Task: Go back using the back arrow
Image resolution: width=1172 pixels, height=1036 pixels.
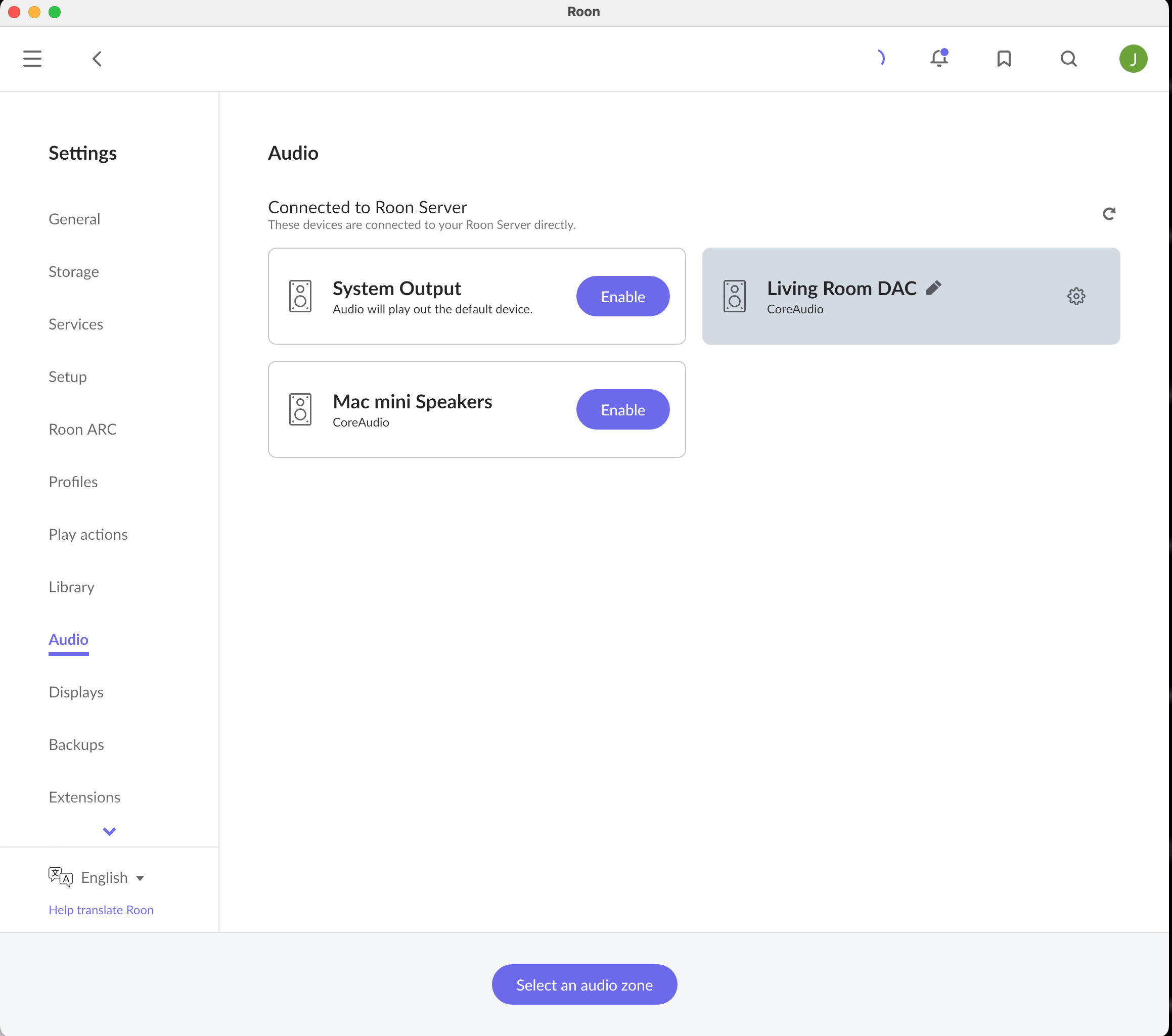Action: 97,59
